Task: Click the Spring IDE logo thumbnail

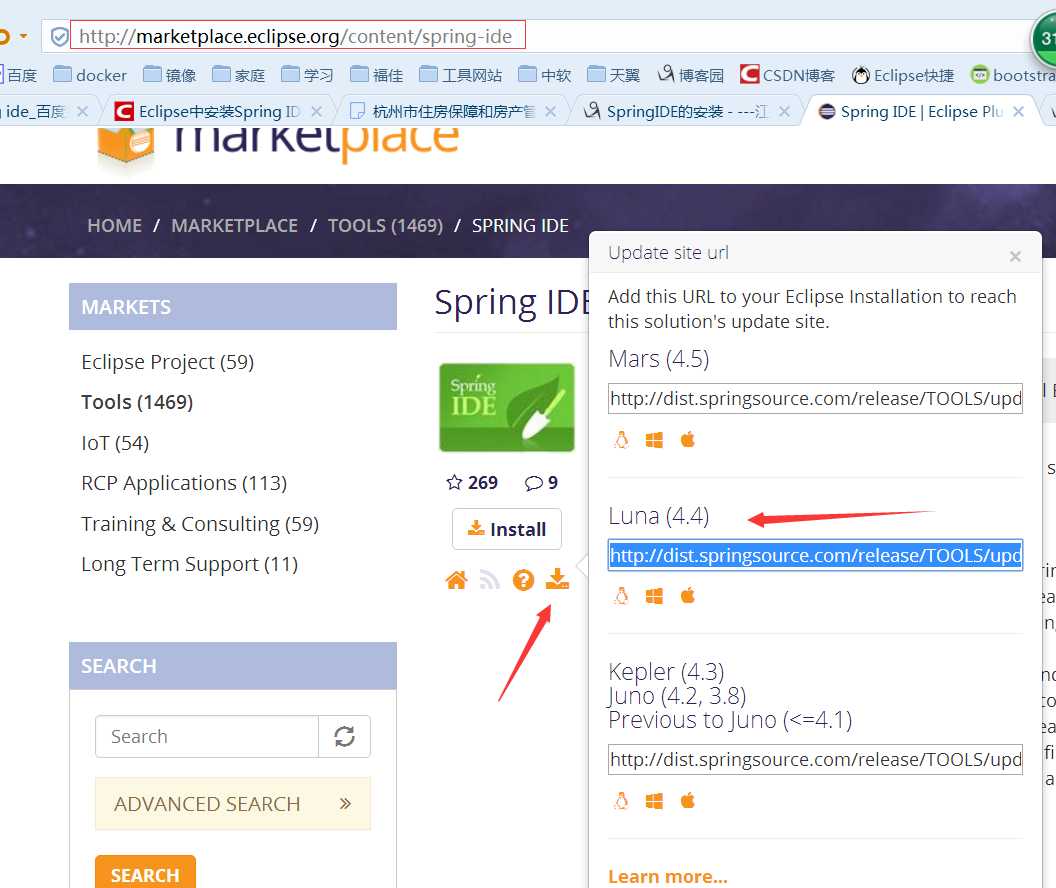Action: point(506,408)
